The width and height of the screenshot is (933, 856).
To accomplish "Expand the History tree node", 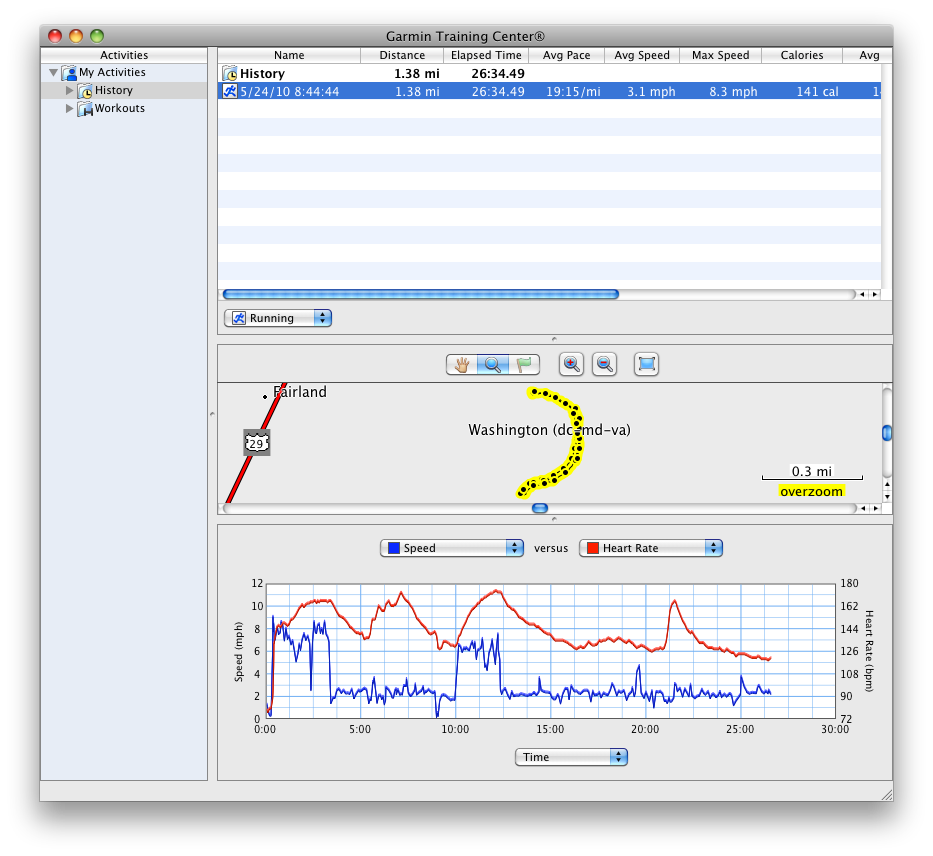I will 70,91.
